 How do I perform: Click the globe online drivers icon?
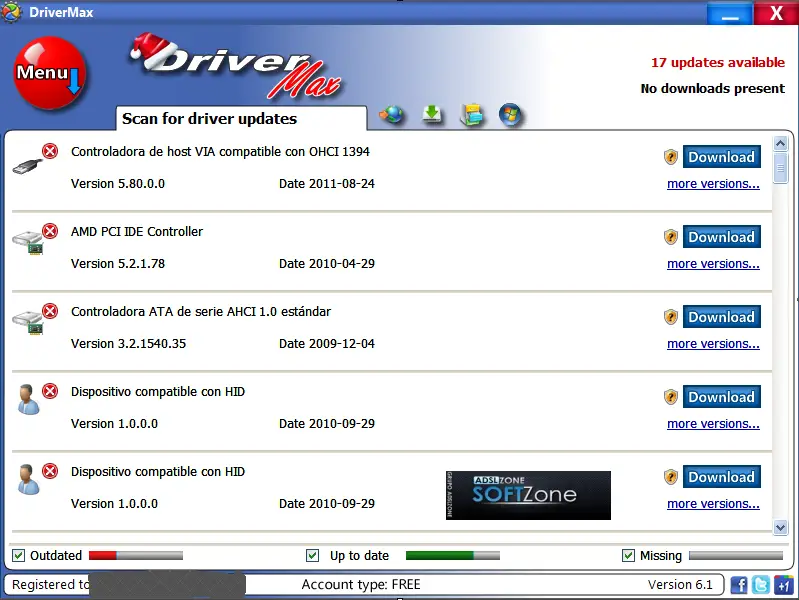[x=391, y=114]
